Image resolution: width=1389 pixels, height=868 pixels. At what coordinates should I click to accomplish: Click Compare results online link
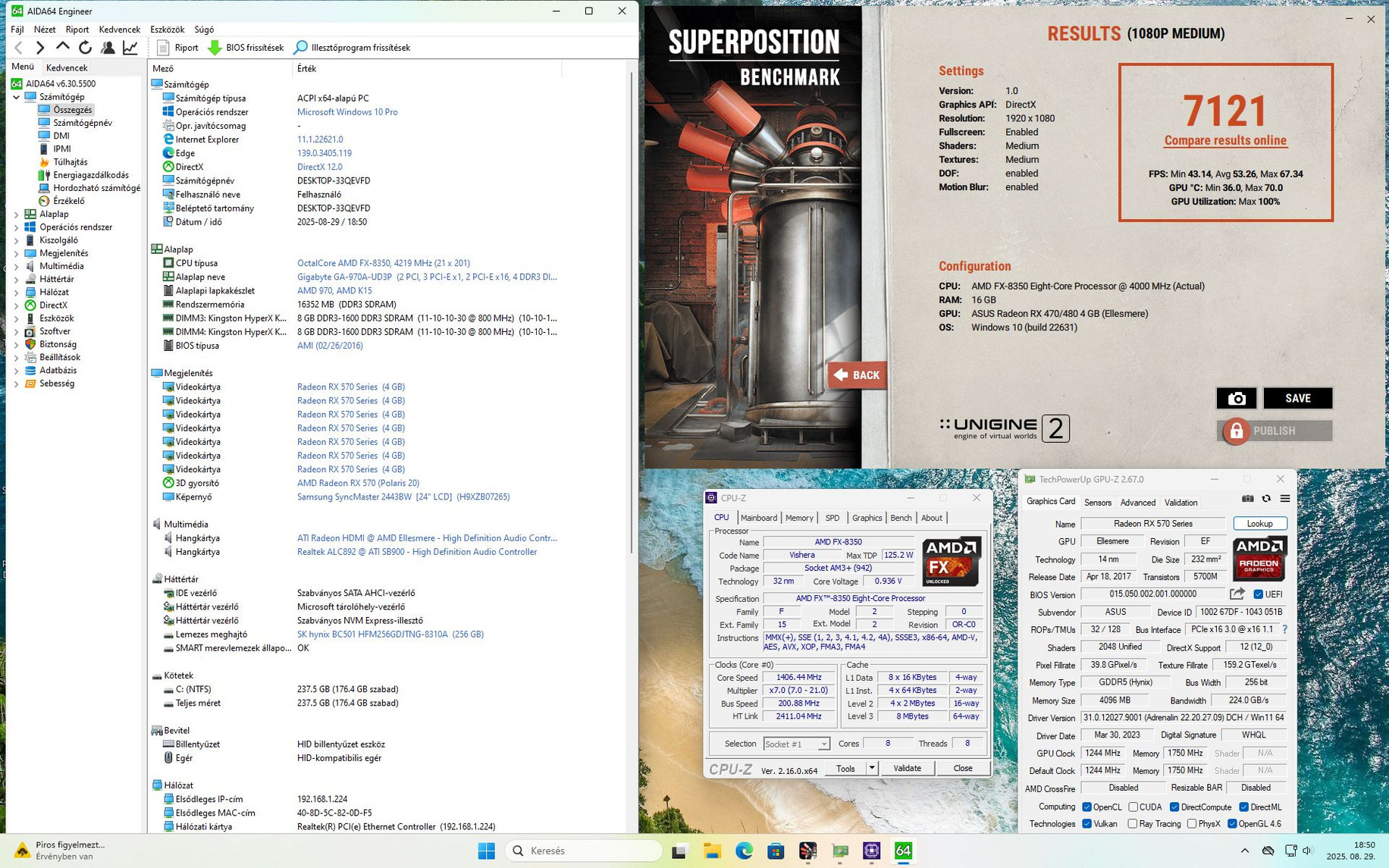pos(1225,140)
